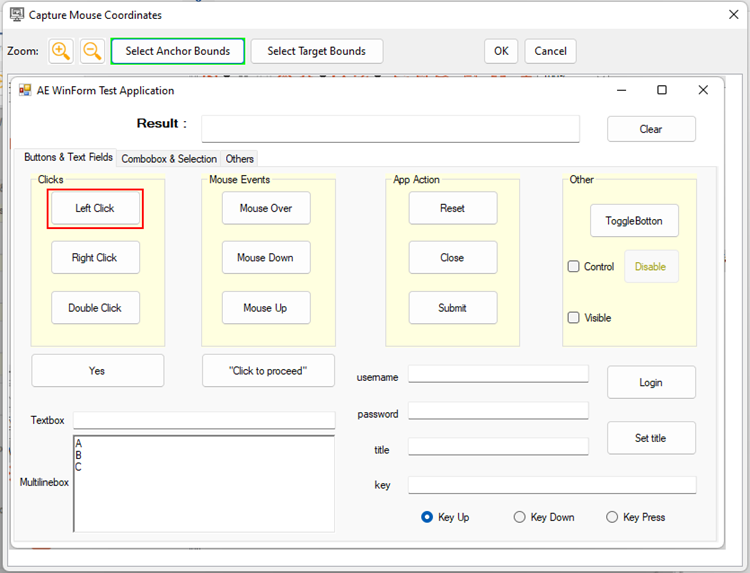Select the Key Press radio button
750x573 pixels.
coord(612,517)
